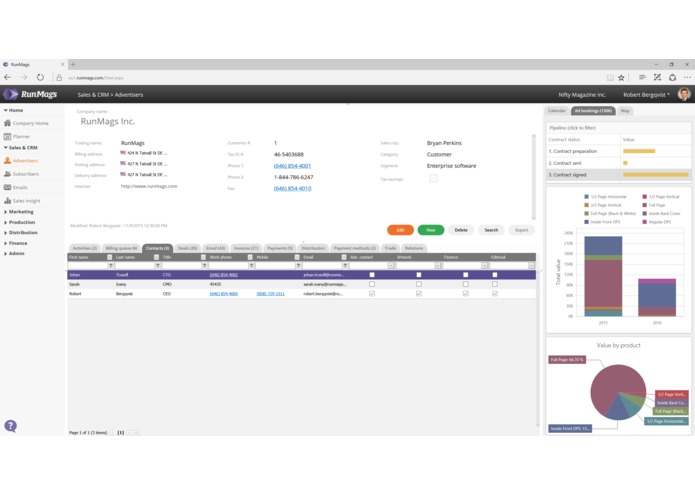The width and height of the screenshot is (695, 494).
Task: Click Email column filter funnel icon
Action: tap(345, 265)
